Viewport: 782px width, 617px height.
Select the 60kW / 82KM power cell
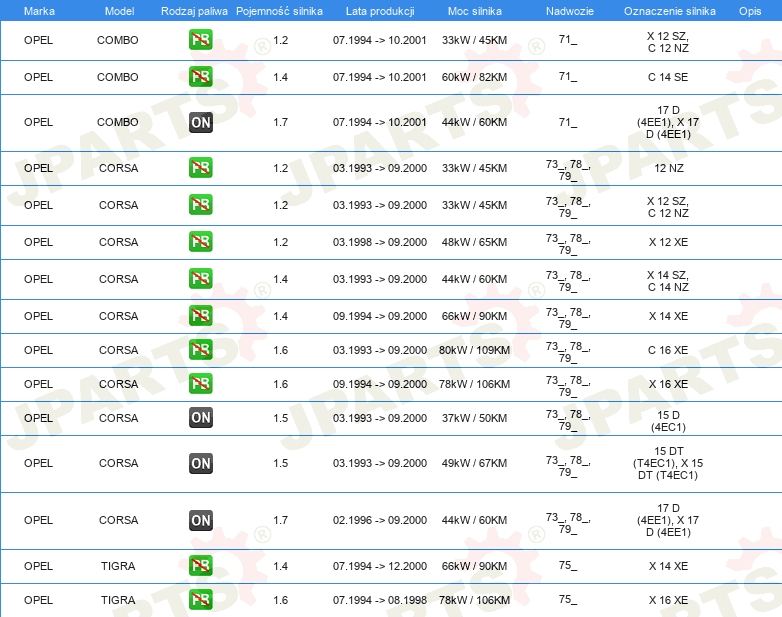point(474,77)
